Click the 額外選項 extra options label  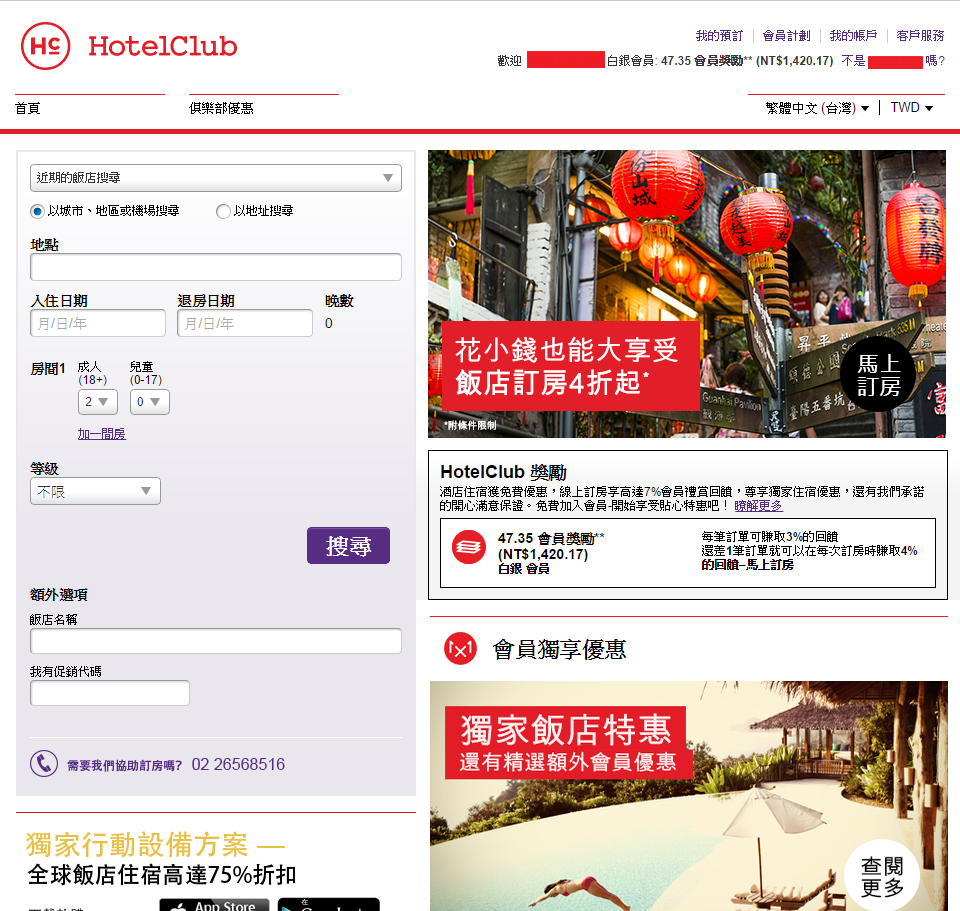59,594
